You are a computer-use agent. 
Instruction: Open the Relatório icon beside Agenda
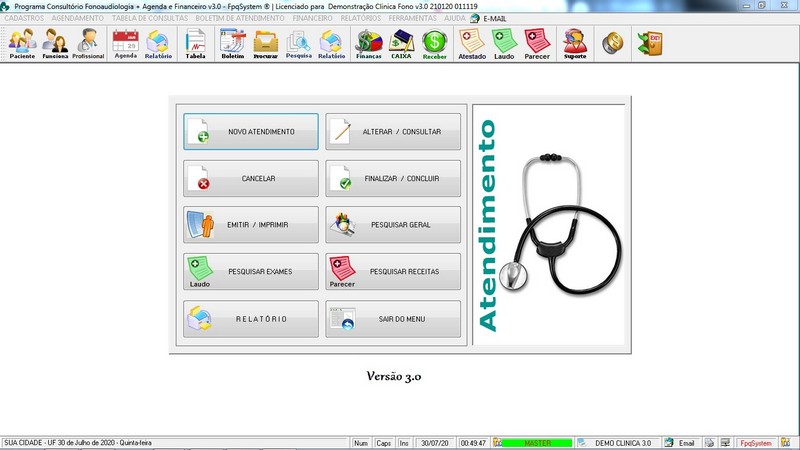[158, 44]
